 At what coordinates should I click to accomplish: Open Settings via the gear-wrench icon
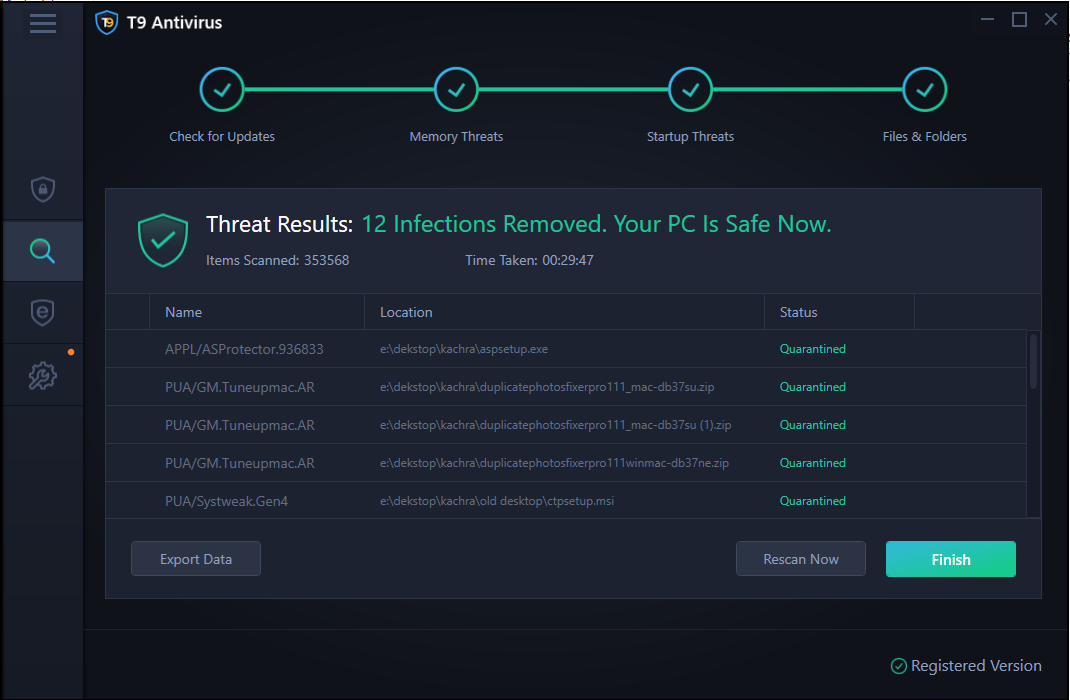(x=43, y=374)
